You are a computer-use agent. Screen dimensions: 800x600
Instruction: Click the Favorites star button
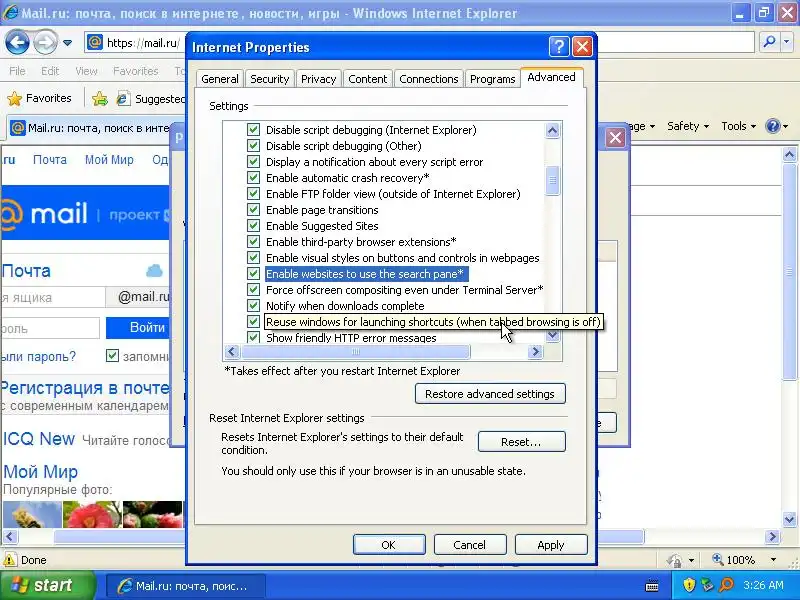40,98
